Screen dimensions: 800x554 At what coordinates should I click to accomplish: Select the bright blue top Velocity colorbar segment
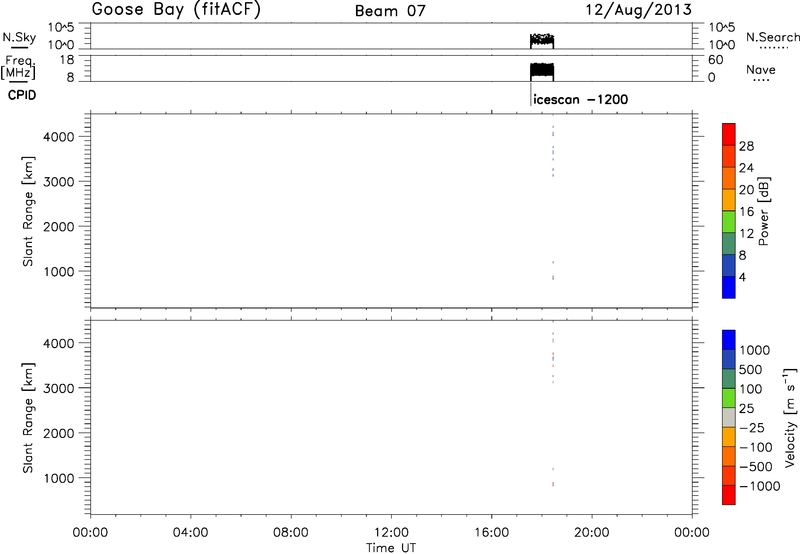[729, 340]
